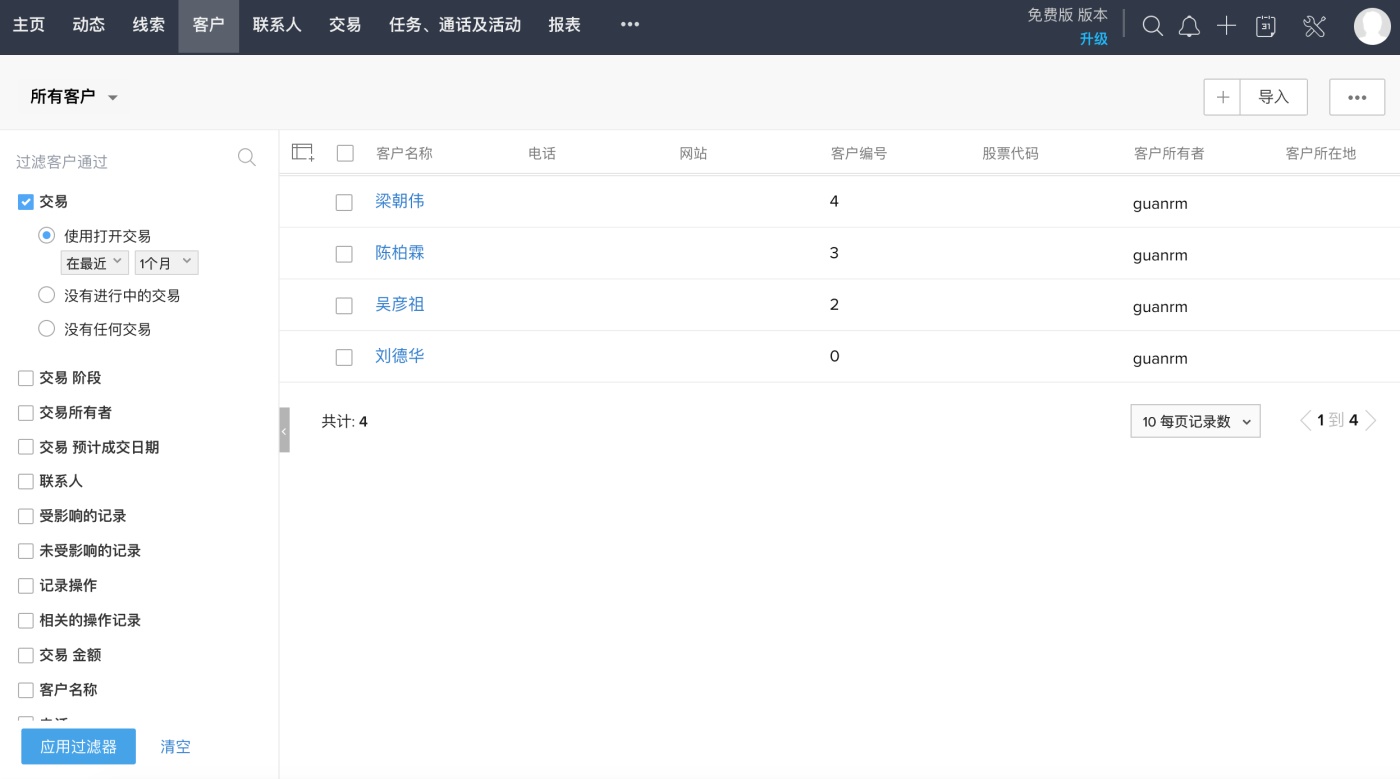Enable the 相关的操作记录 filter checkbox
Viewport: 1400px width, 779px height.
[x=26, y=621]
